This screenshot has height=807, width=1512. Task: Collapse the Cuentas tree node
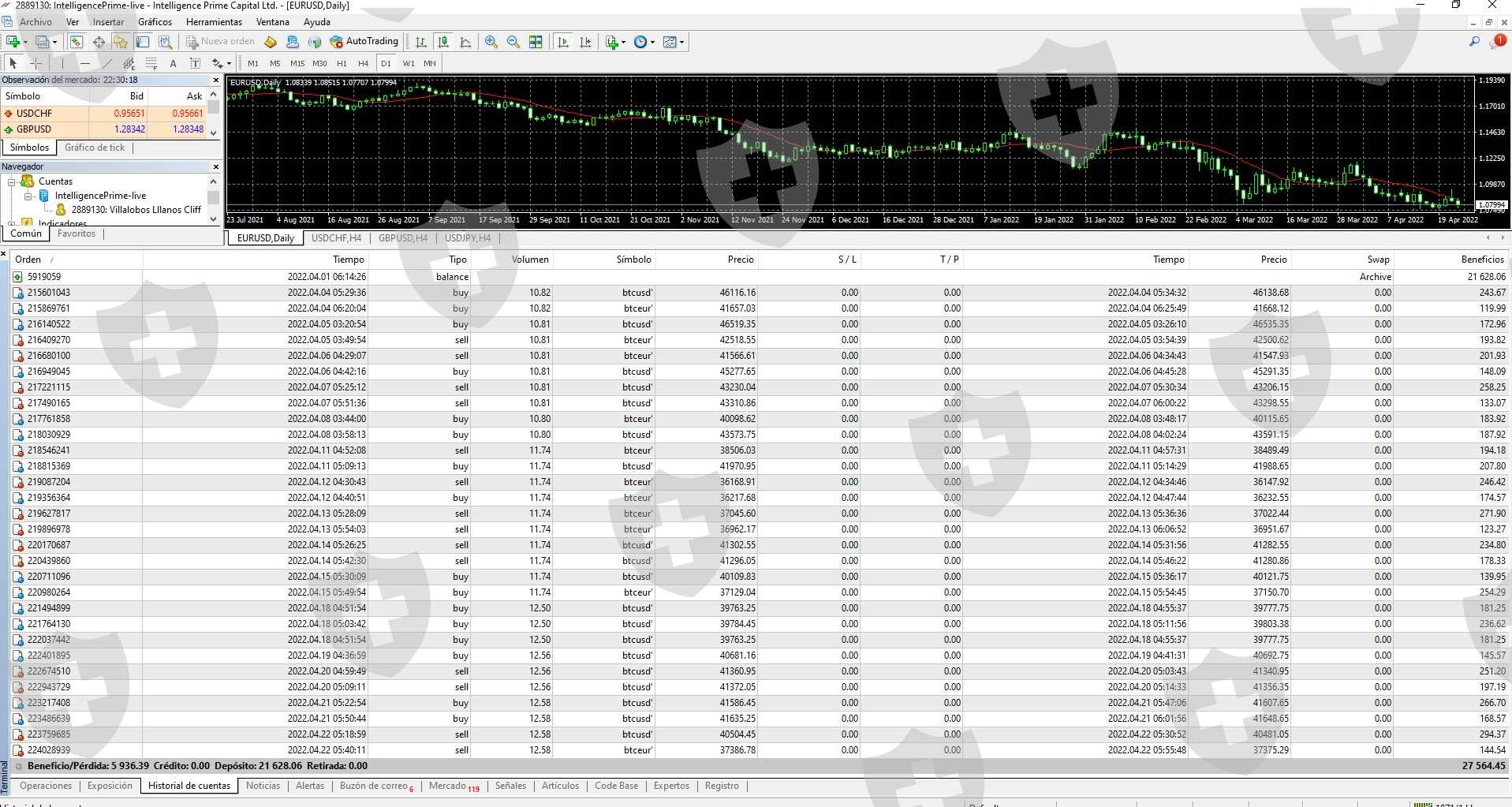click(x=12, y=181)
